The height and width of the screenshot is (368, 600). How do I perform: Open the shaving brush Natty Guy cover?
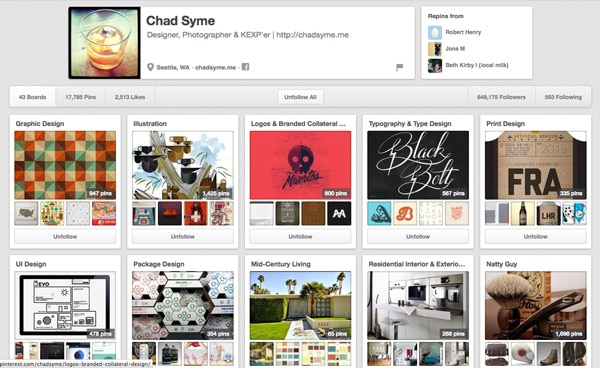tap(536, 306)
